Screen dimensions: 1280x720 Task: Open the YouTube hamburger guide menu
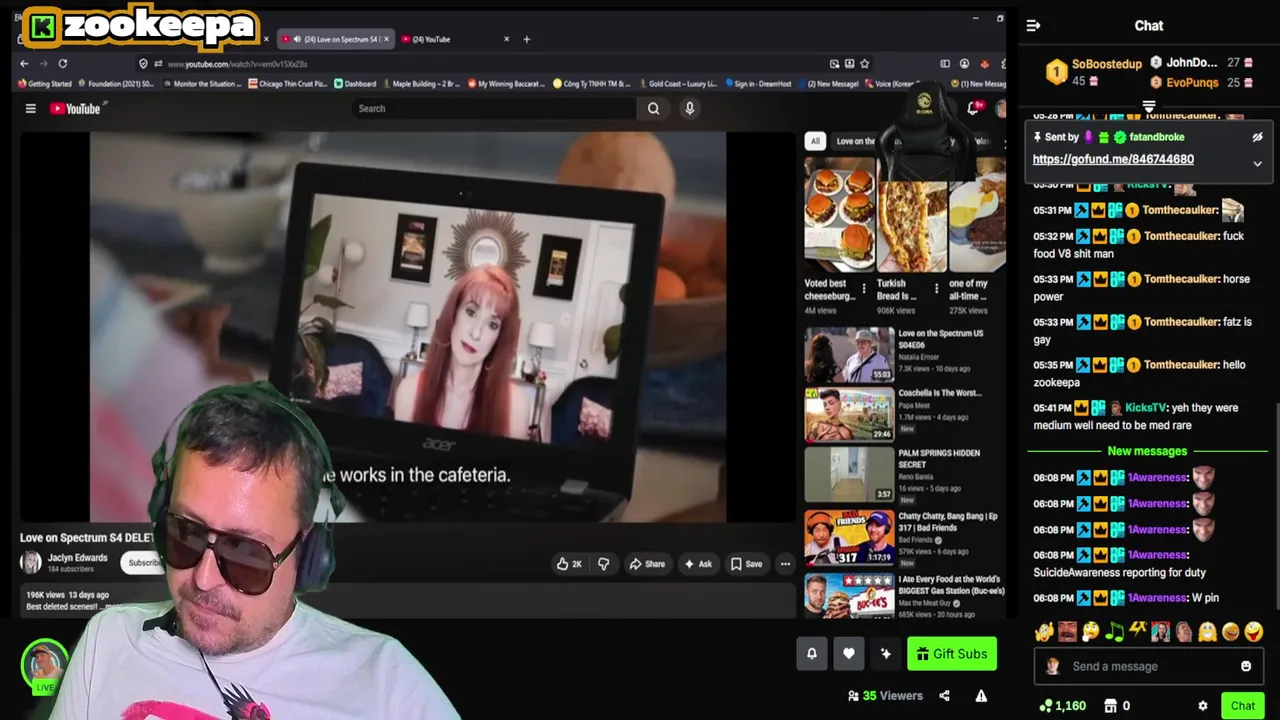coord(30,108)
